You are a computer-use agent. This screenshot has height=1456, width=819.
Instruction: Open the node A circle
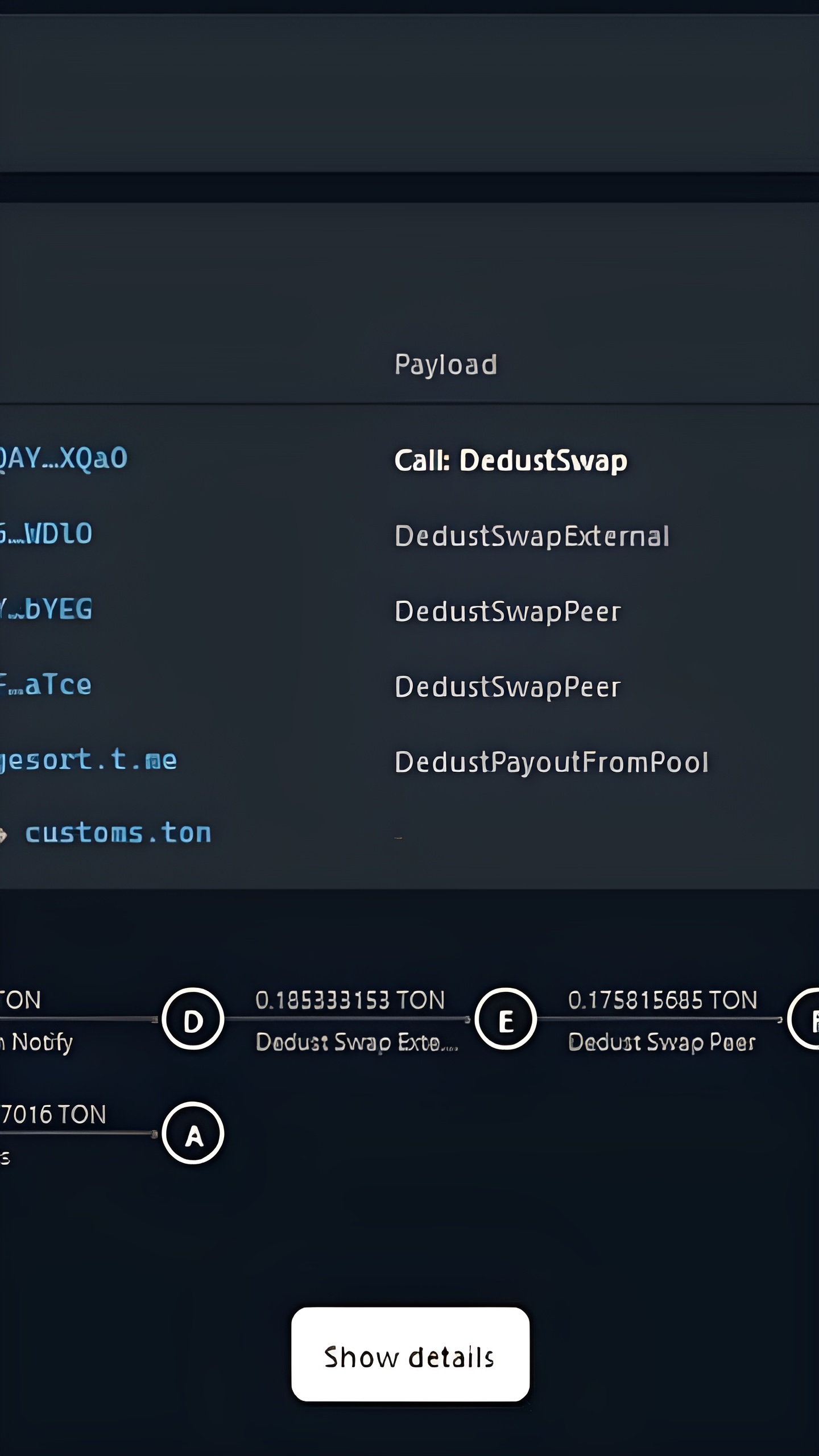193,1133
